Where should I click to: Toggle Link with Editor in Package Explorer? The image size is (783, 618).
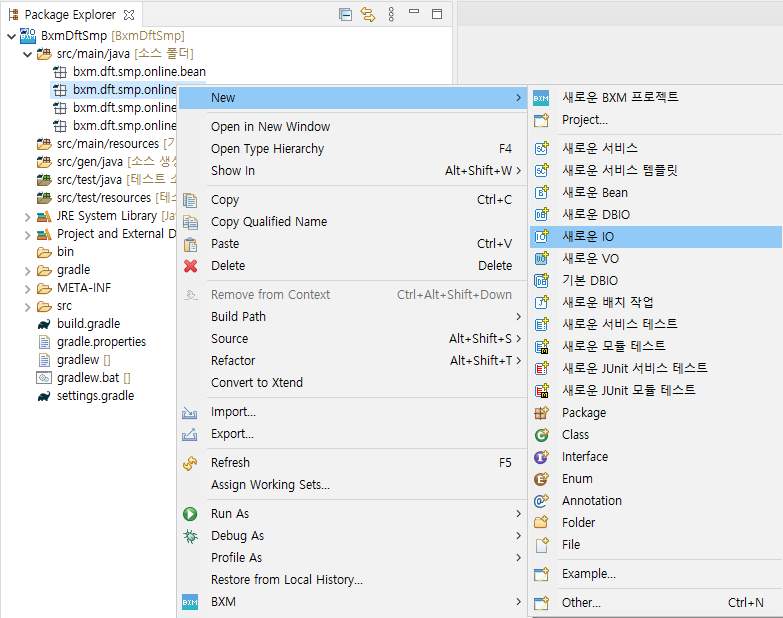pyautogui.click(x=367, y=14)
